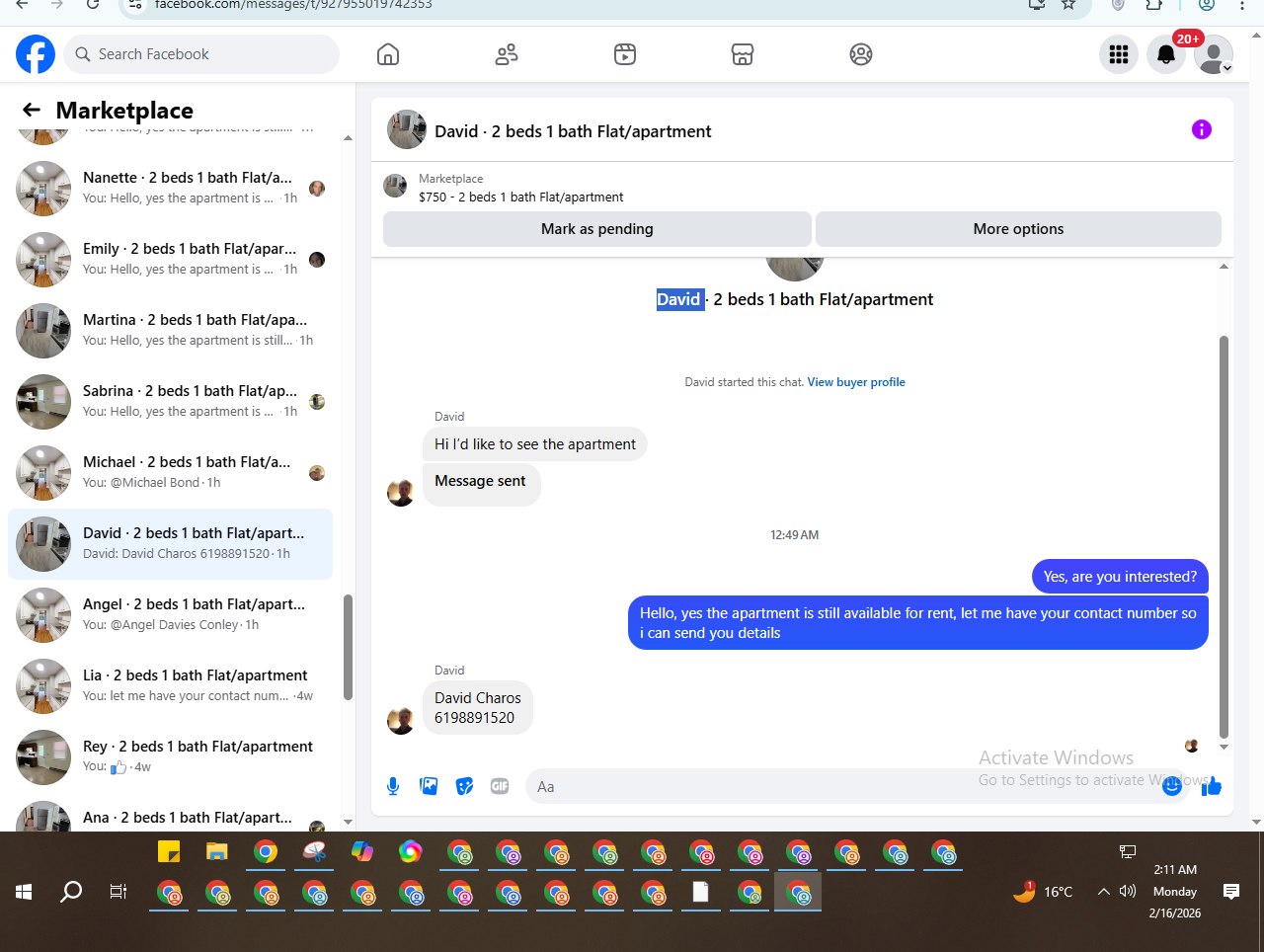
Task: Click the $750 listing title under Marketplace
Action: [x=521, y=197]
